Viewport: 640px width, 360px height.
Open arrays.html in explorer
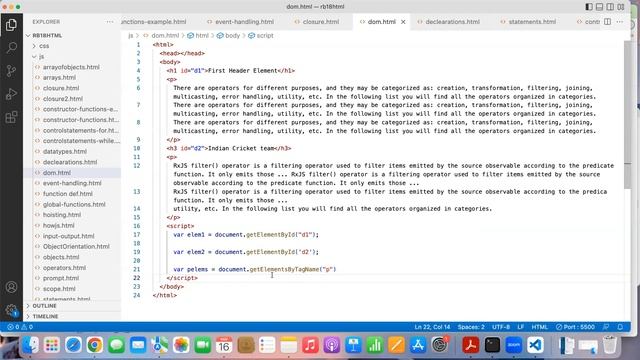coord(59,78)
